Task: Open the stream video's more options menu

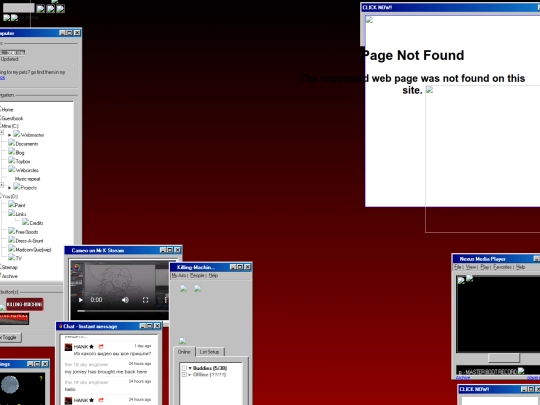Action: click(166, 300)
